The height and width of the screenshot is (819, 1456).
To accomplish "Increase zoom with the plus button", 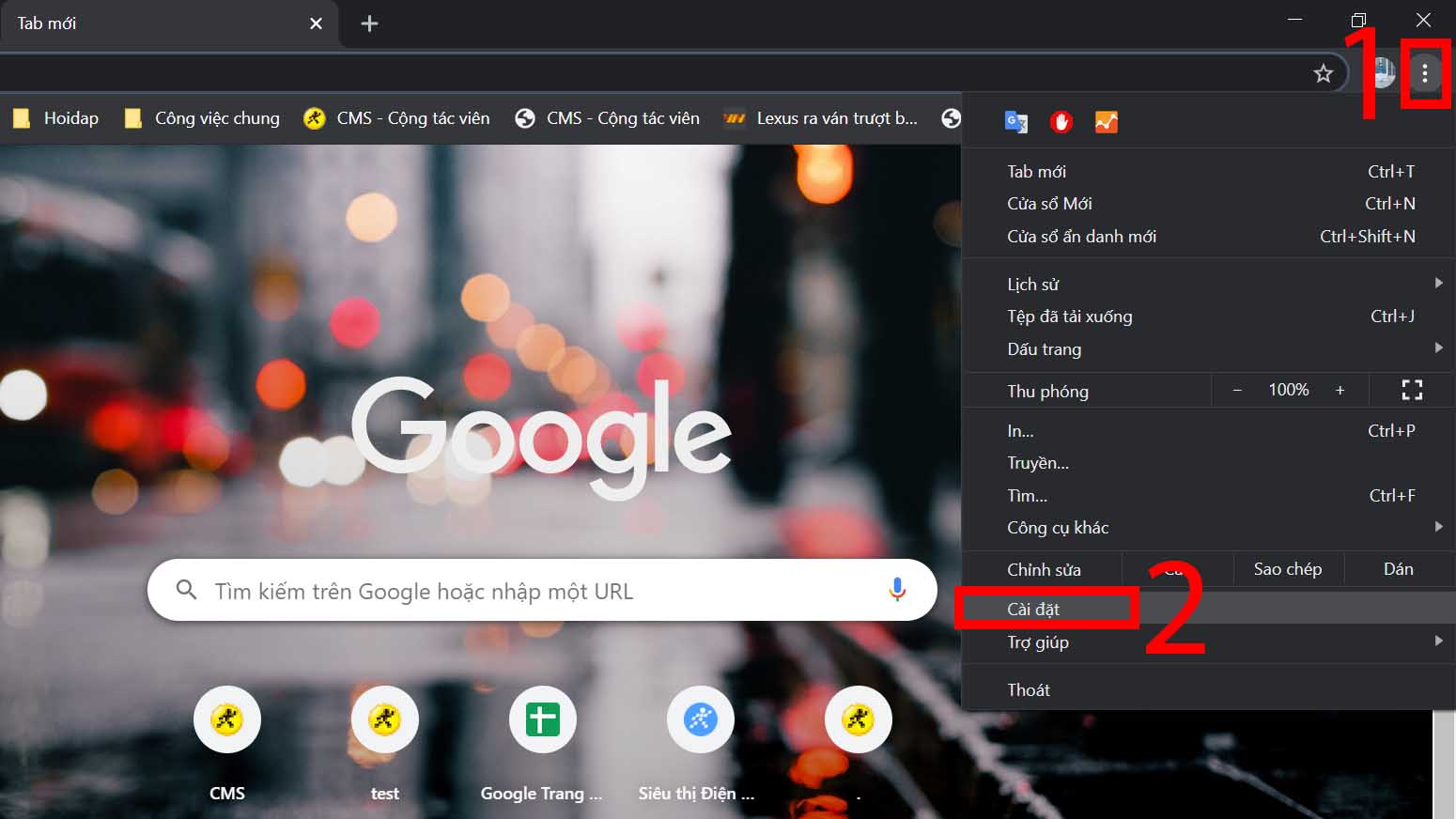I will 1340,390.
